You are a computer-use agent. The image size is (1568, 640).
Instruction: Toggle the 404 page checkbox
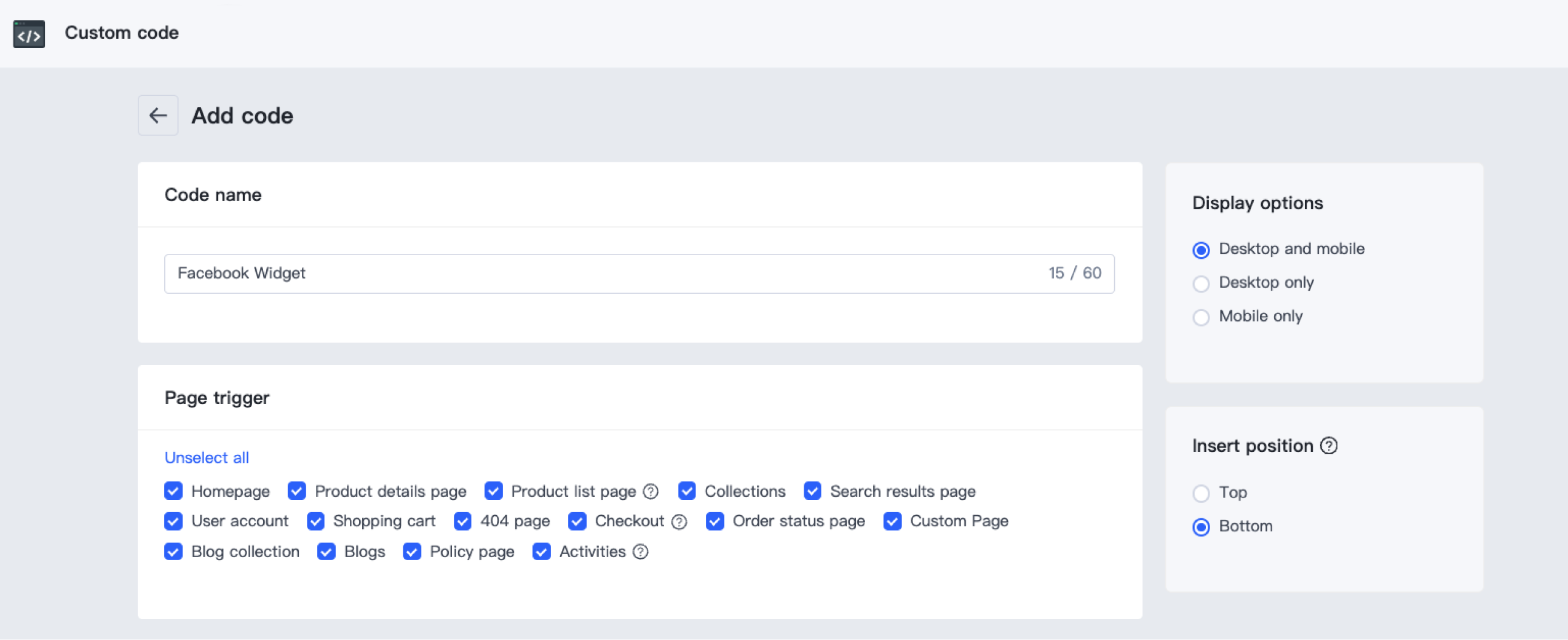pyautogui.click(x=462, y=521)
